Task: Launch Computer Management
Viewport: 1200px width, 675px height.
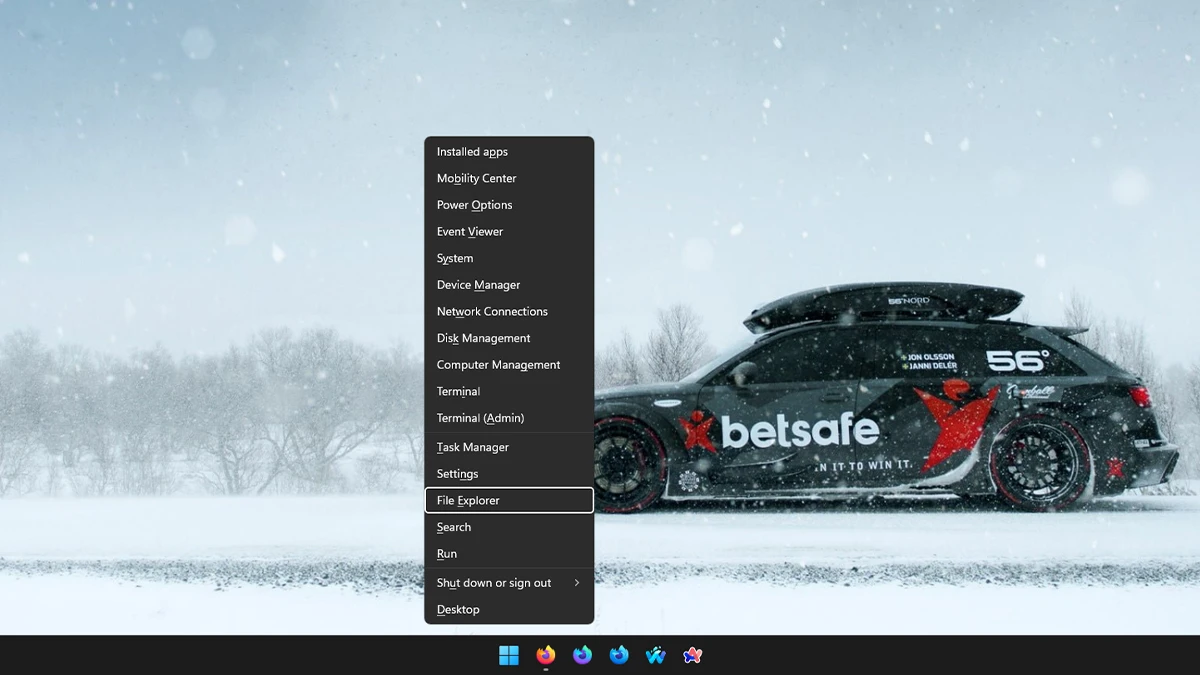Action: 509,365
